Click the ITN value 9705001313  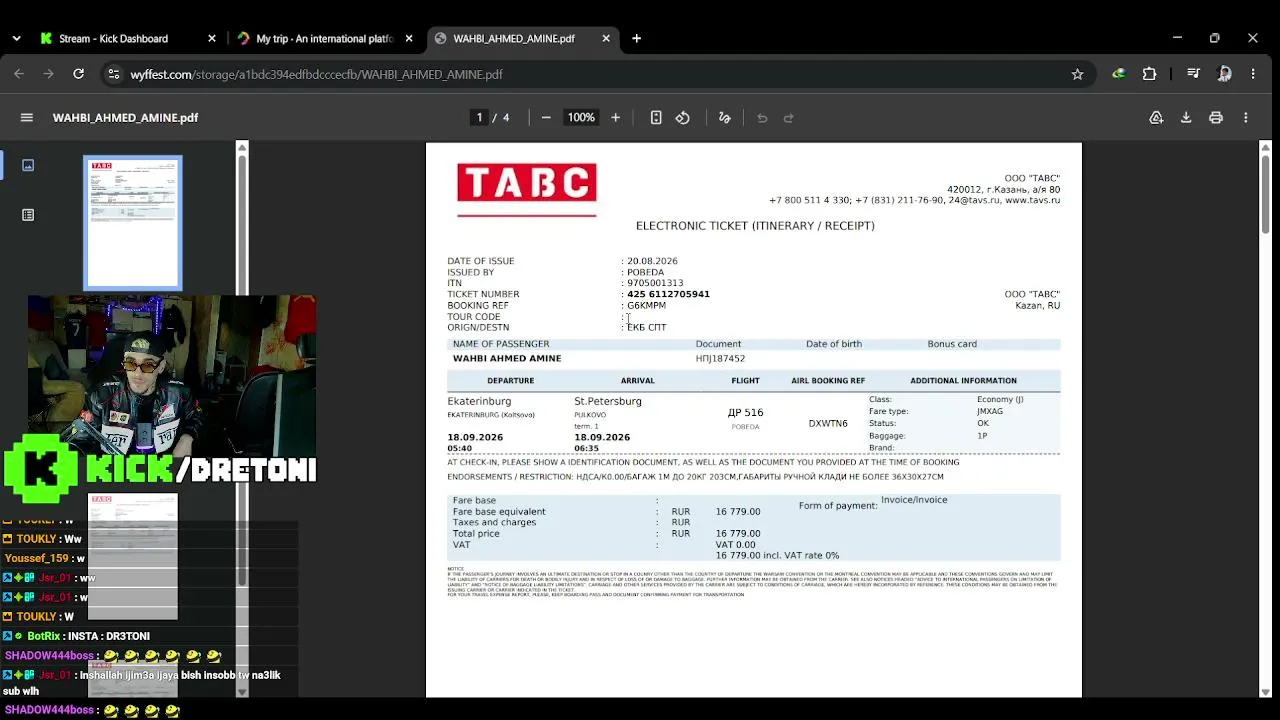click(655, 283)
